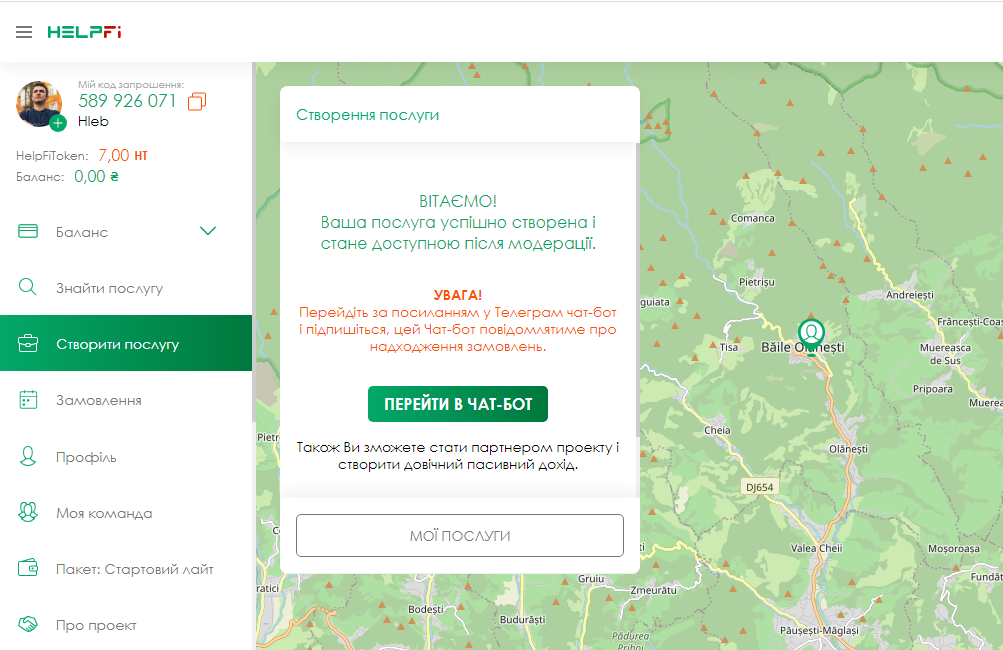Click the calendar icon beside Замовлення

28,400
